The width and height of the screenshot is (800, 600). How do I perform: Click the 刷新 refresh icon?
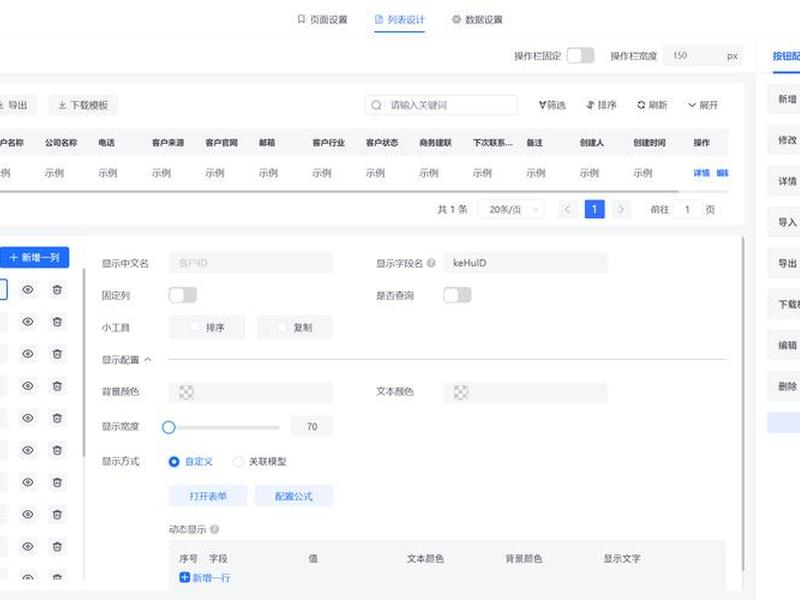(x=641, y=105)
